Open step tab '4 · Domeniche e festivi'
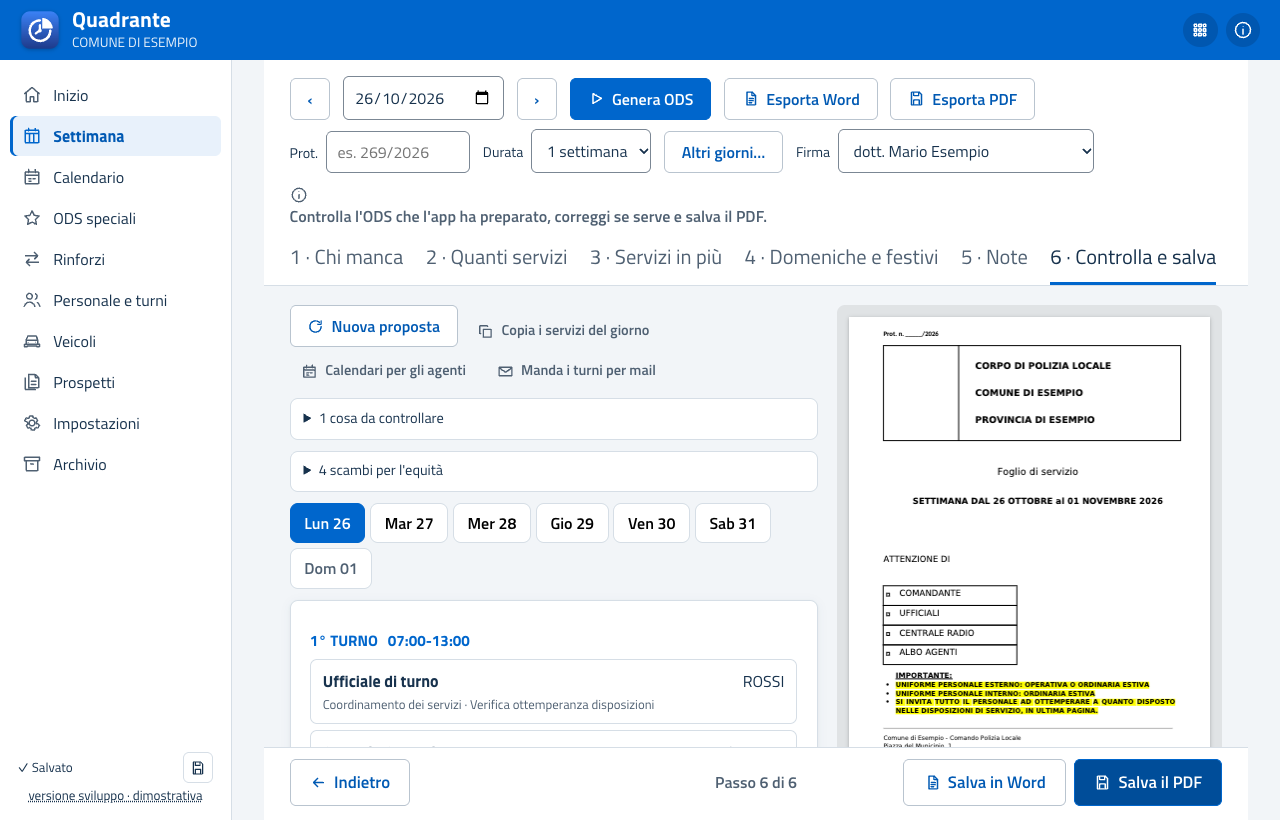 (841, 257)
